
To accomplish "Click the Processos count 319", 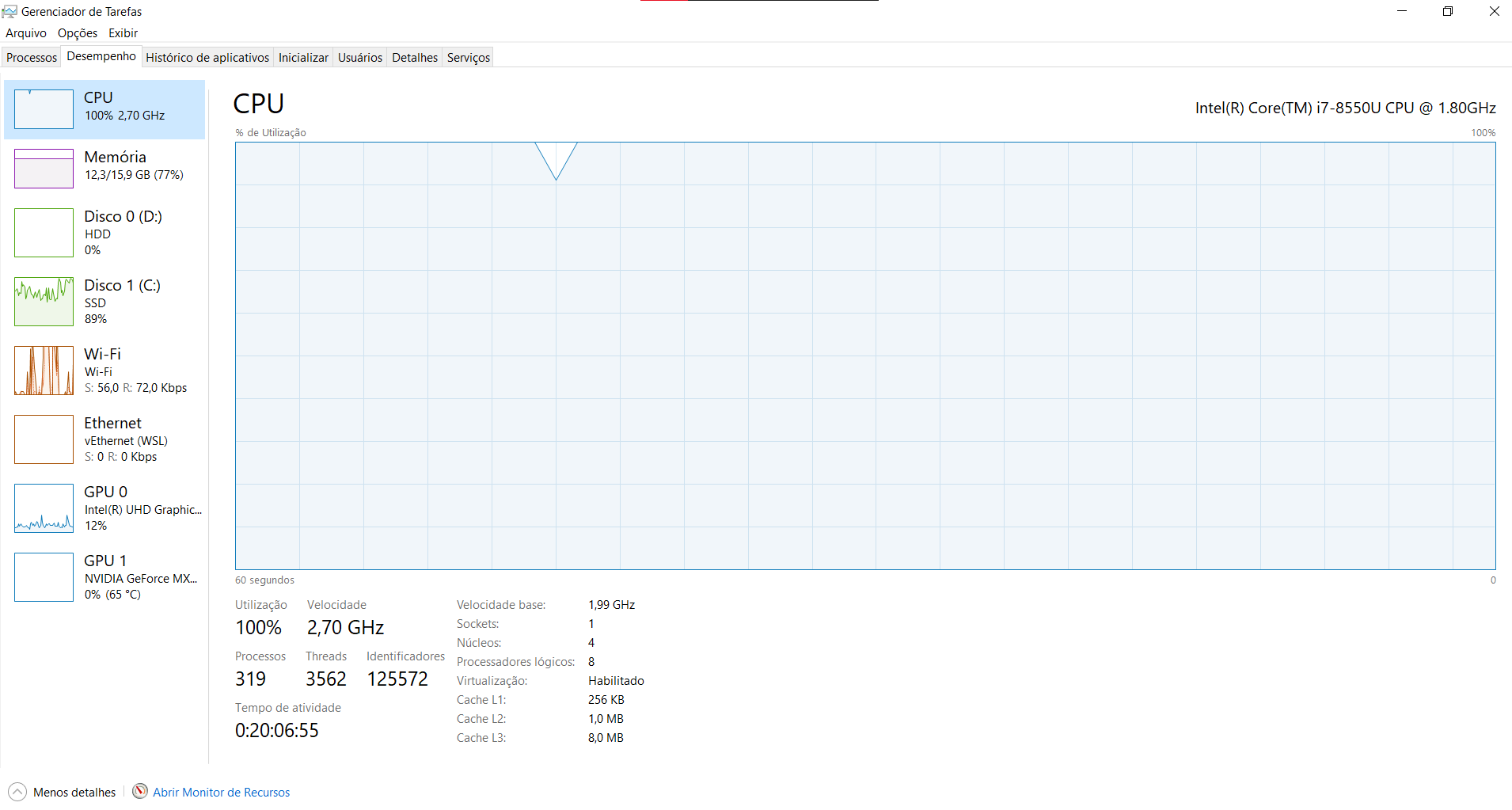I will tap(251, 679).
